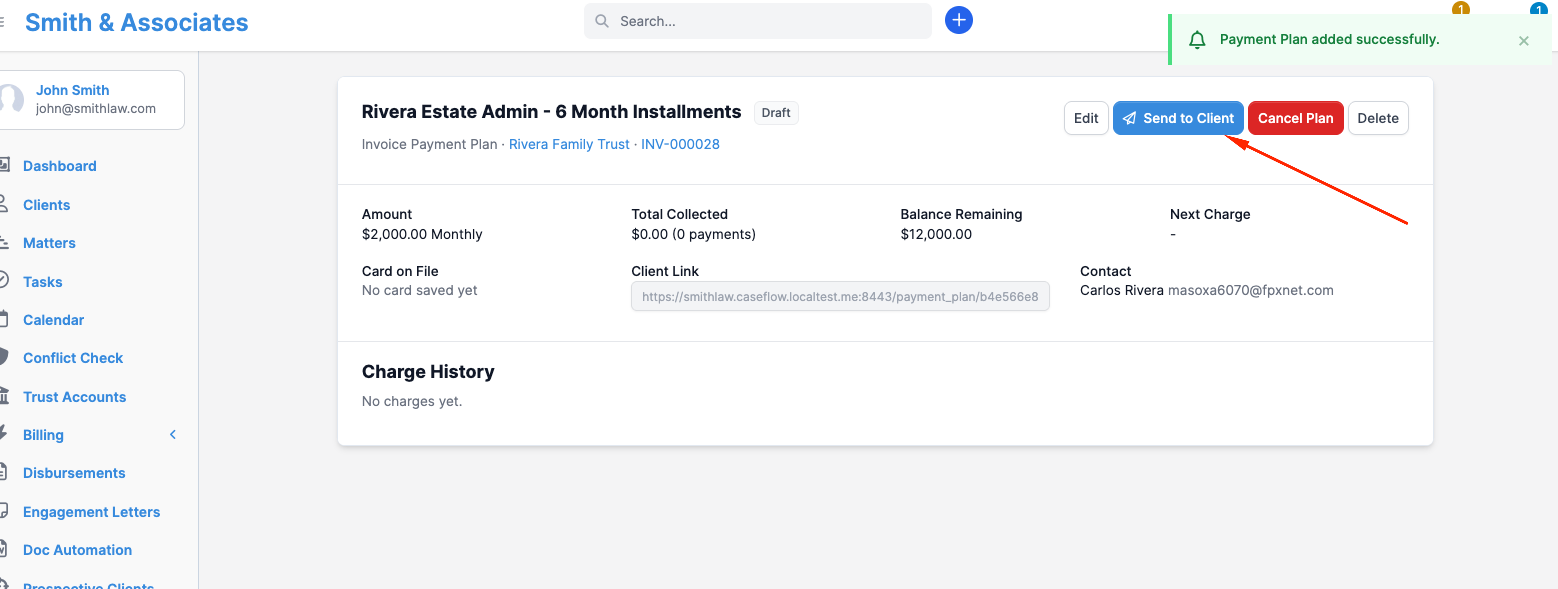Click the Client Link URL field
Image resolution: width=1558 pixels, height=589 pixels.
[x=840, y=296]
